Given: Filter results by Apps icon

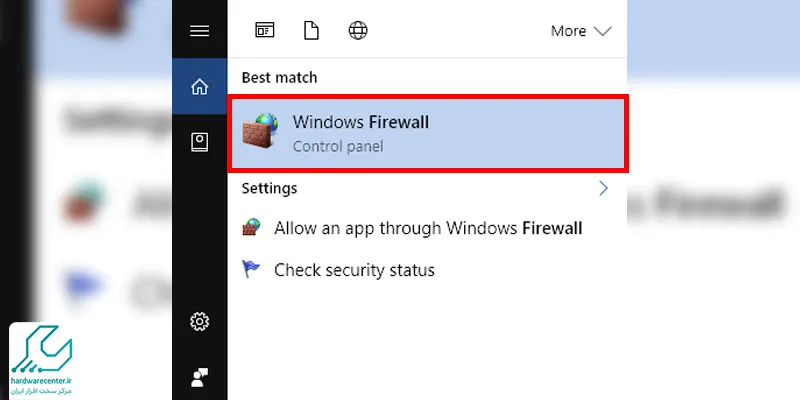Looking at the screenshot, I should point(264,30).
